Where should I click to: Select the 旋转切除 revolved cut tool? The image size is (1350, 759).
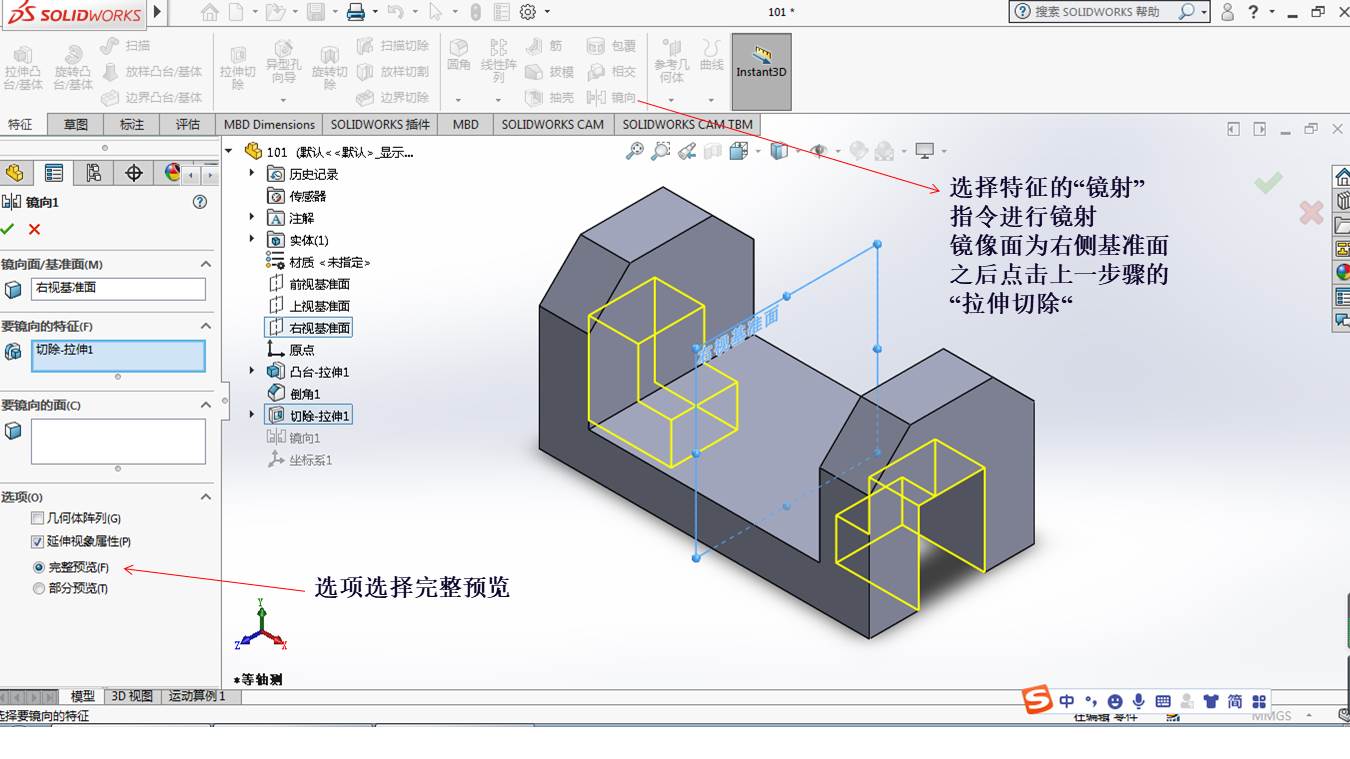(329, 68)
